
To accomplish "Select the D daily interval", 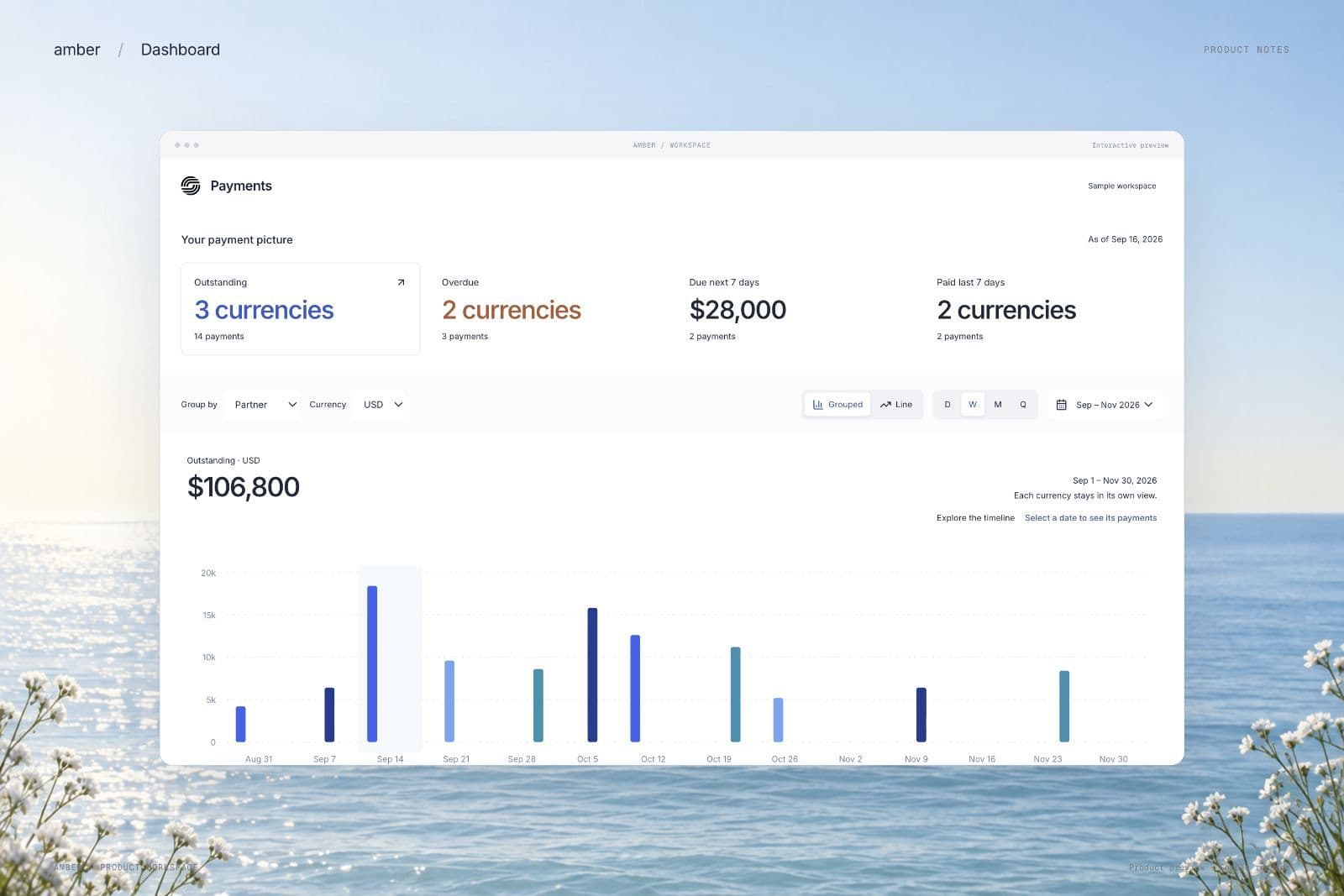I will [x=948, y=405].
